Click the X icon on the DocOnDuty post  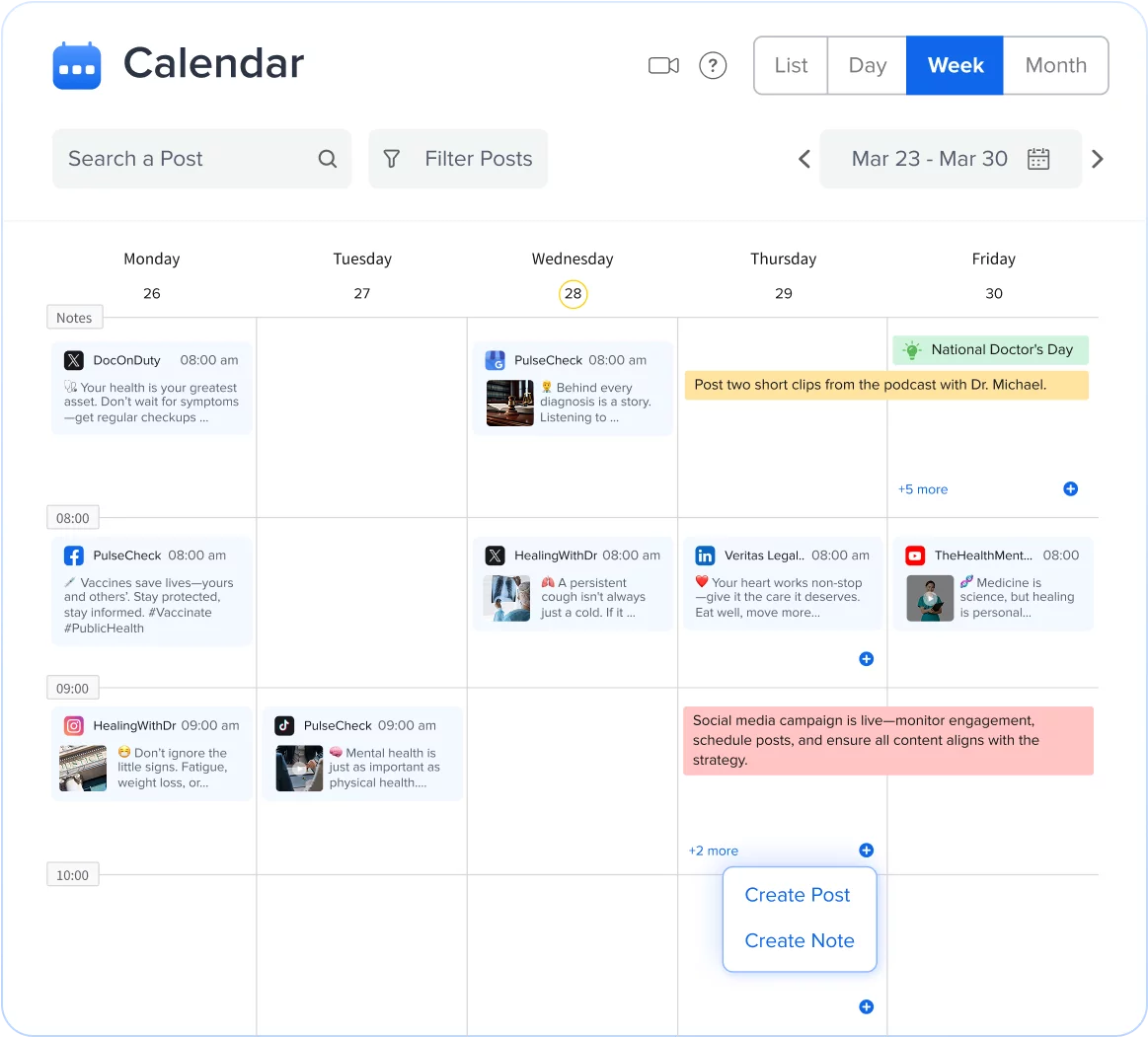pos(73,360)
